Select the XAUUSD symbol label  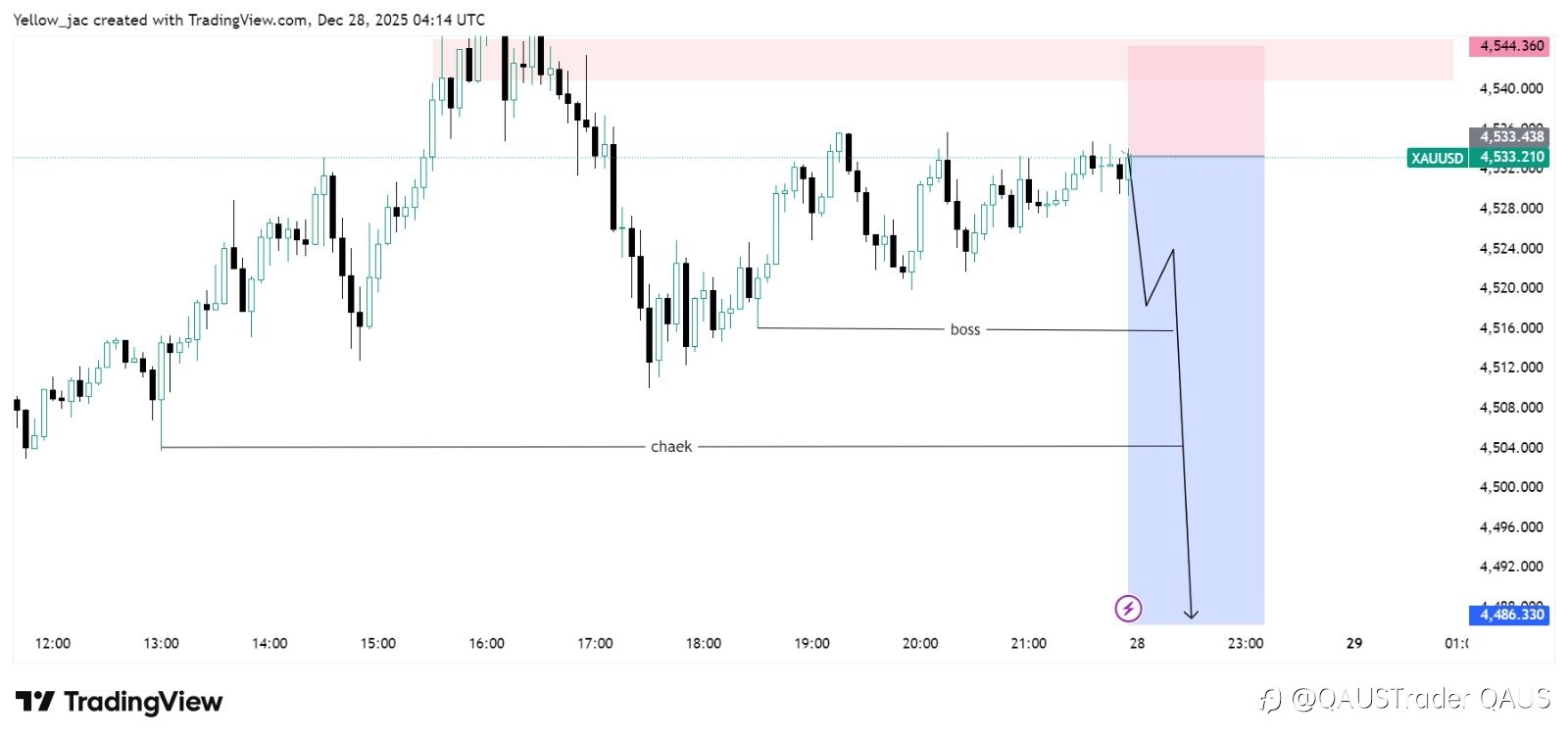(1437, 158)
